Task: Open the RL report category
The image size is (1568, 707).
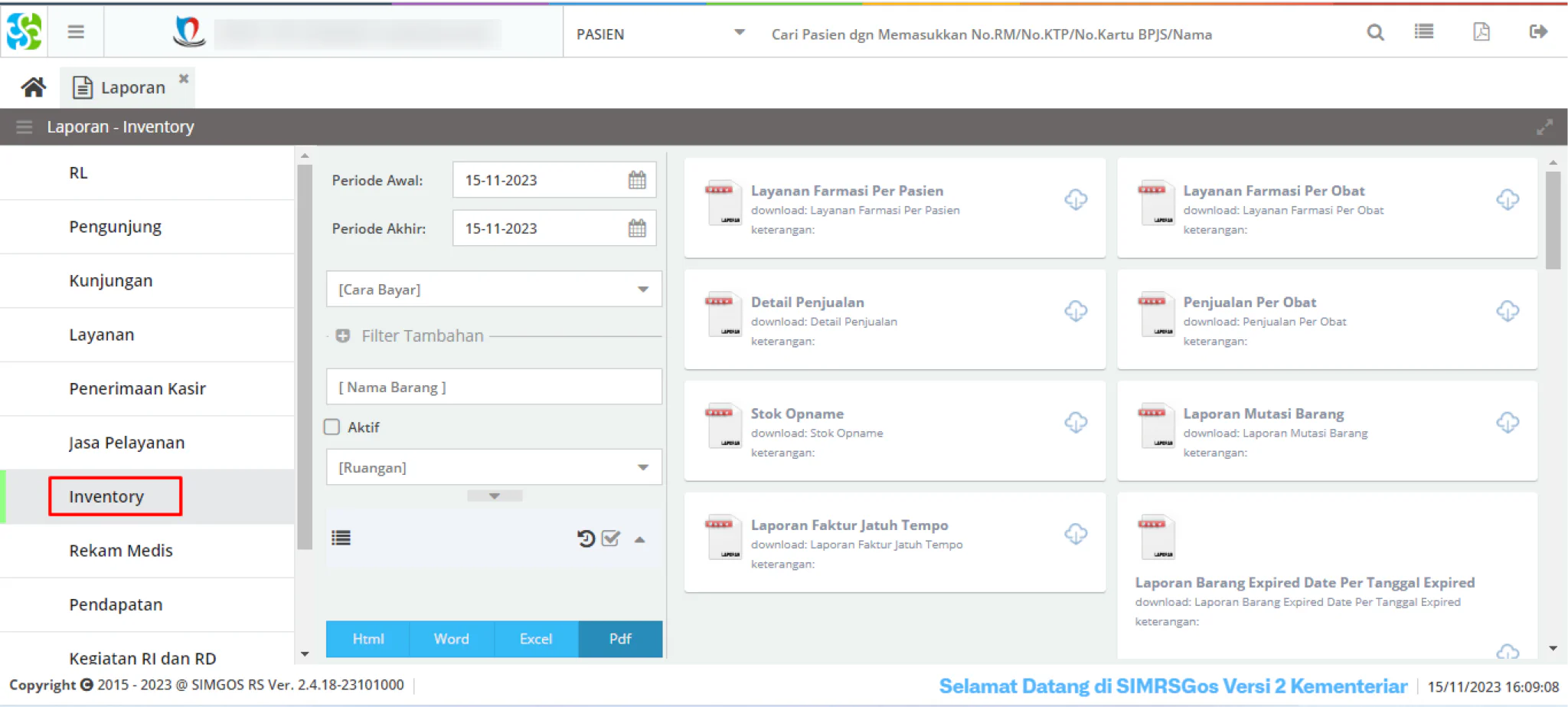Action: pyautogui.click(x=147, y=173)
